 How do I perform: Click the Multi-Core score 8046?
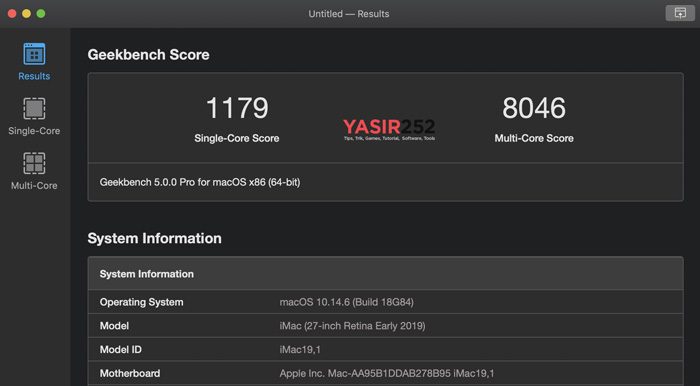[x=534, y=108]
